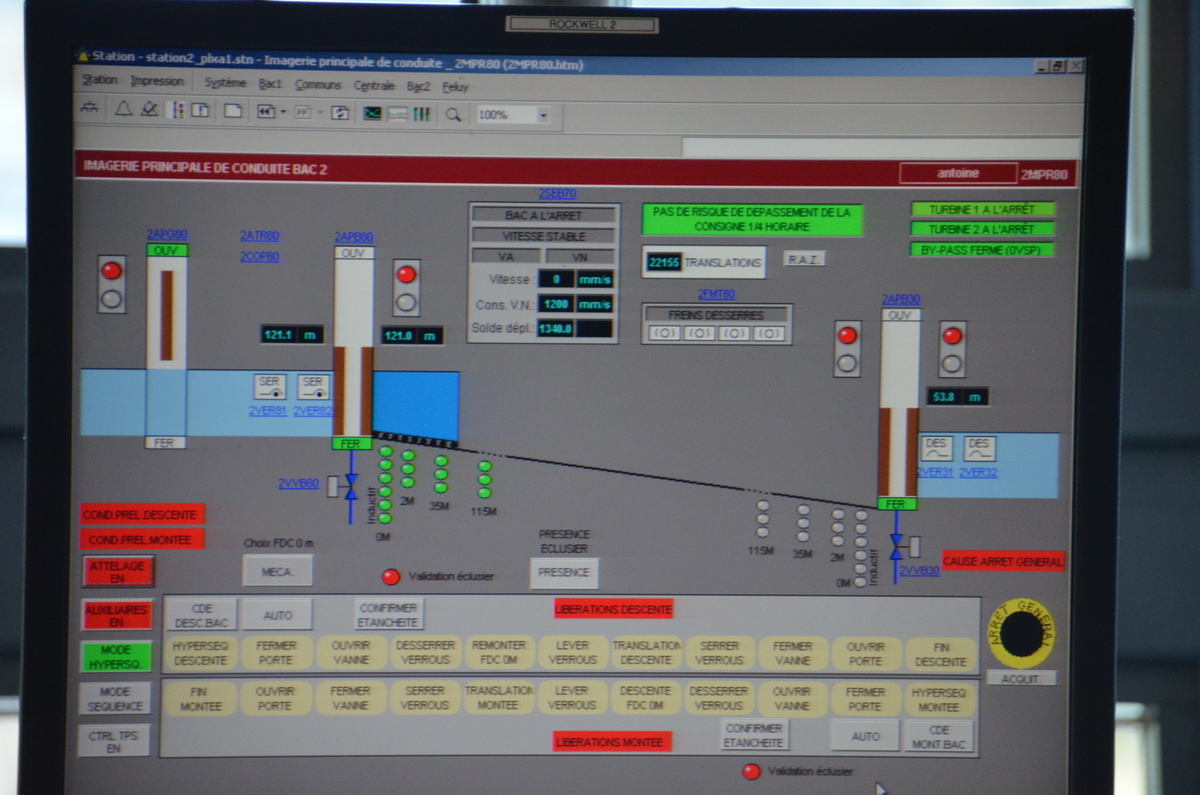
Task: Click the Cons. V.N. 1200 speed field
Action: [x=556, y=304]
